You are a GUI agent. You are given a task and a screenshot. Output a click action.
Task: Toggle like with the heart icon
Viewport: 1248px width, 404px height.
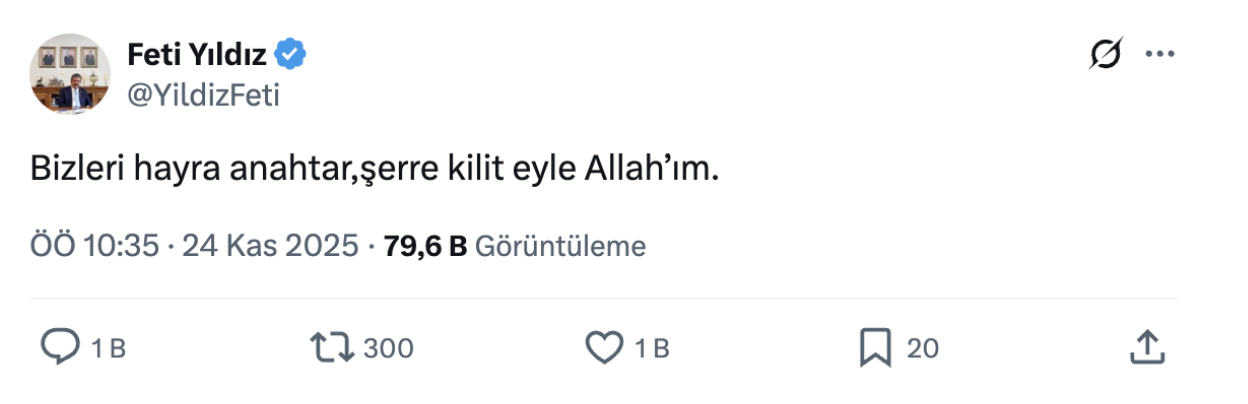point(603,347)
